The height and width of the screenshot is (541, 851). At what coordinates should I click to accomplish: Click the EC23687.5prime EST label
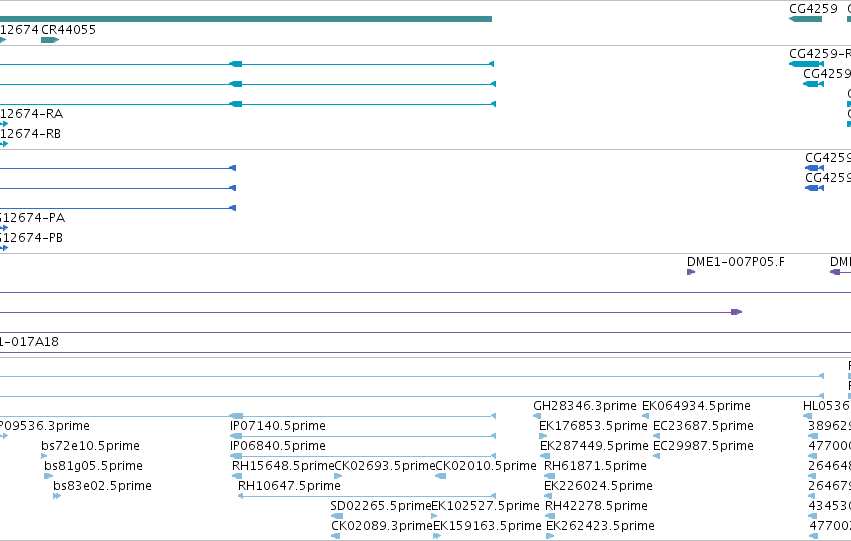pos(703,426)
